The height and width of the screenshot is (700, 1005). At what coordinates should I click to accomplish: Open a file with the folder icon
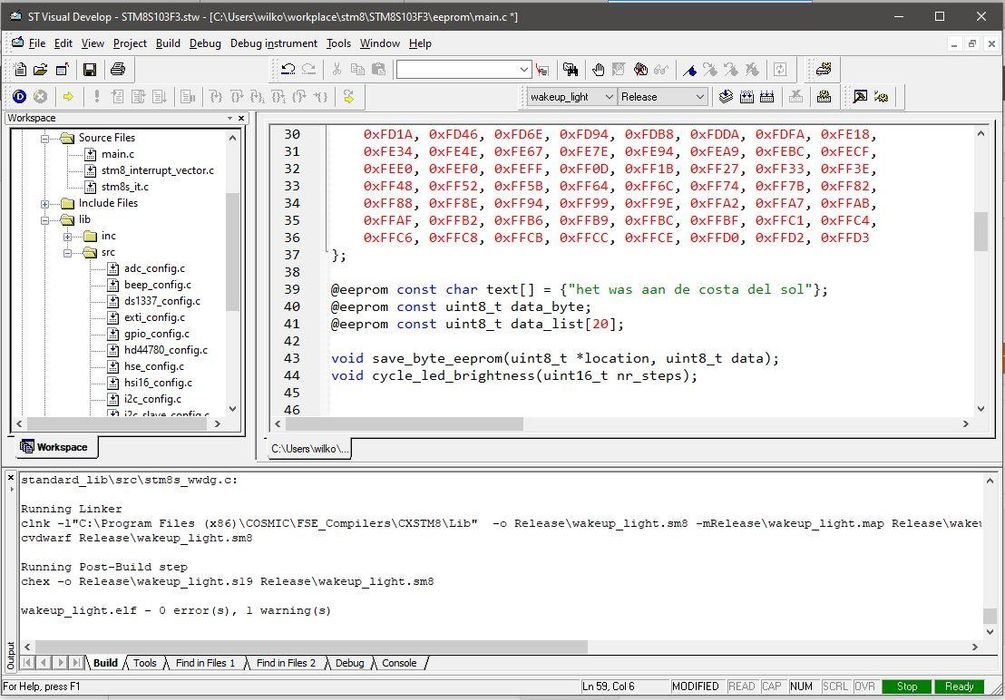[40, 69]
